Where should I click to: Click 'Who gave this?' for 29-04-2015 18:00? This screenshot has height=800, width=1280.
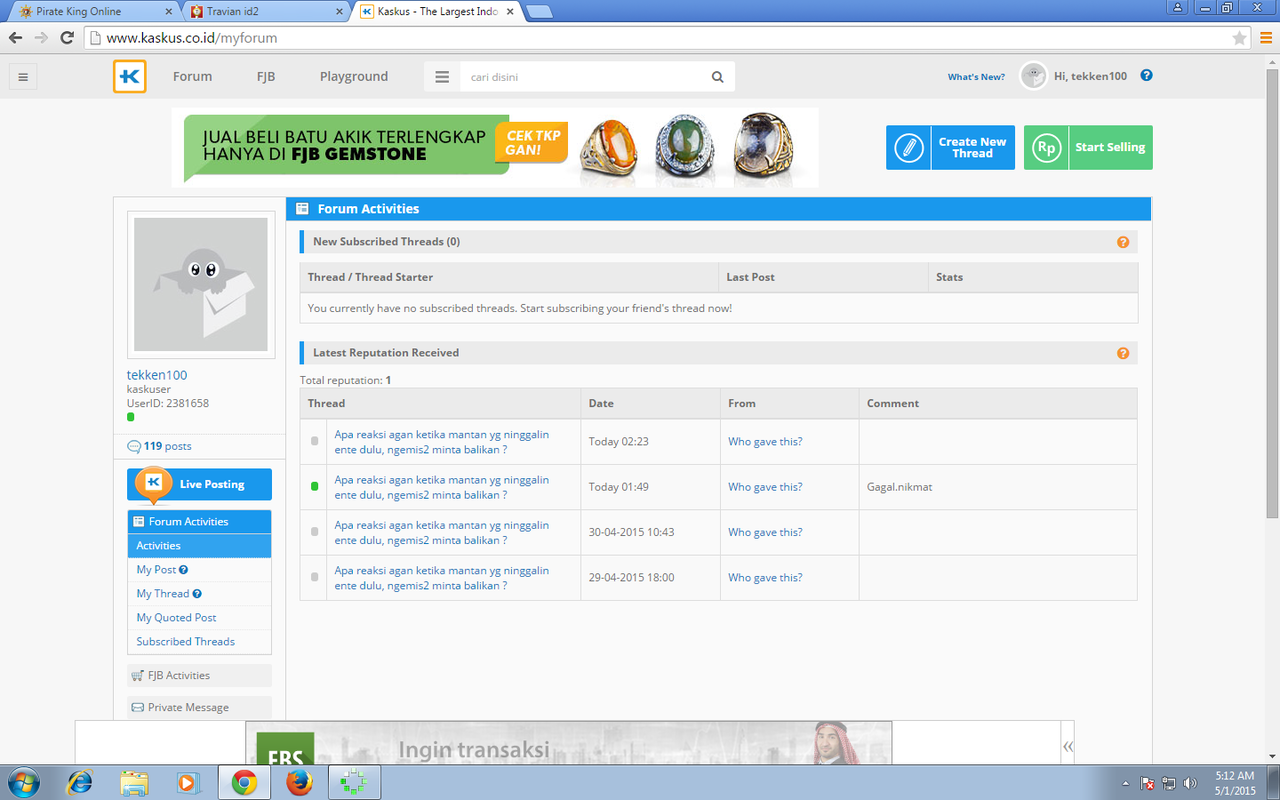coord(765,578)
